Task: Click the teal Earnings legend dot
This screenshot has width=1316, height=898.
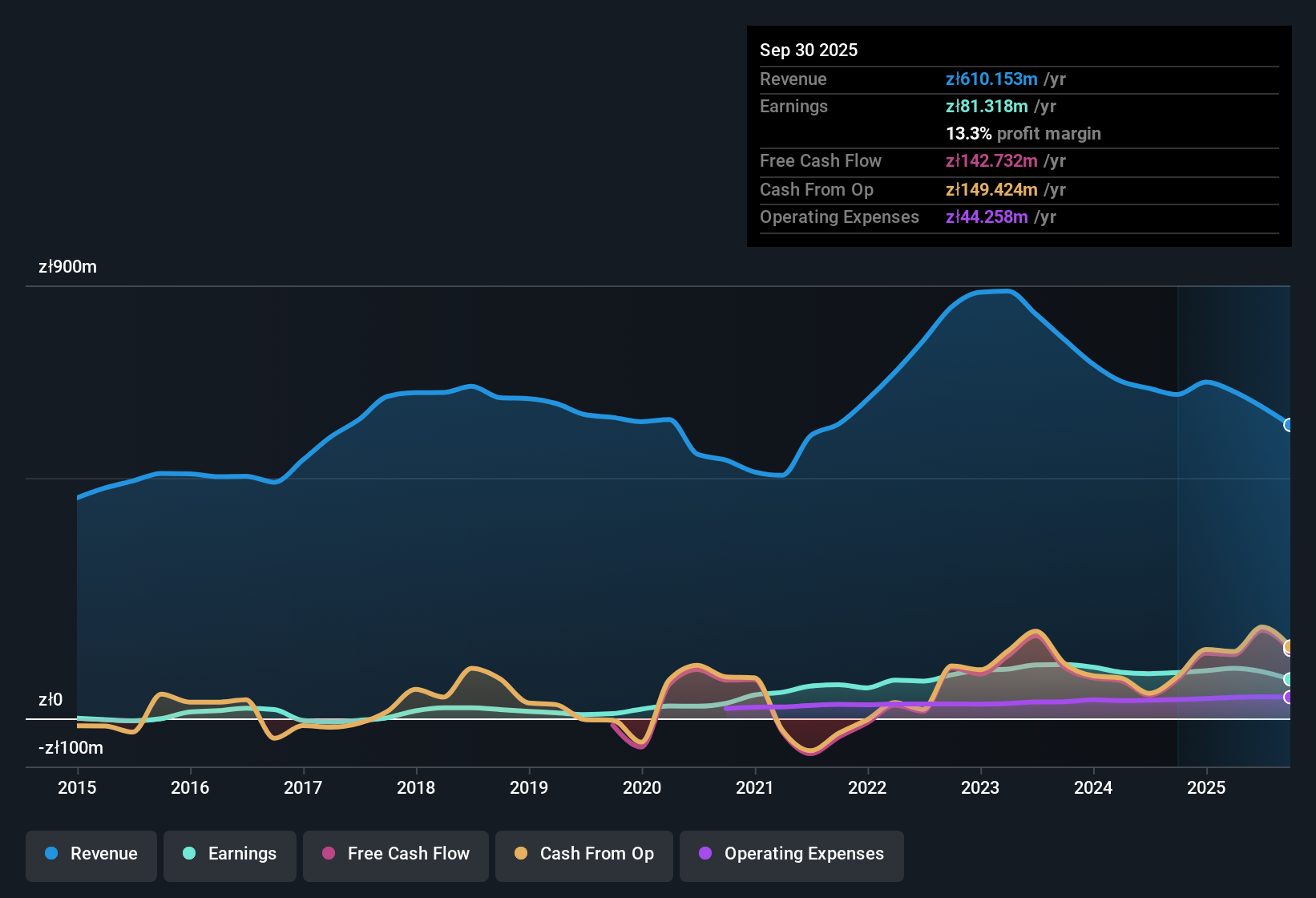Action: point(189,854)
